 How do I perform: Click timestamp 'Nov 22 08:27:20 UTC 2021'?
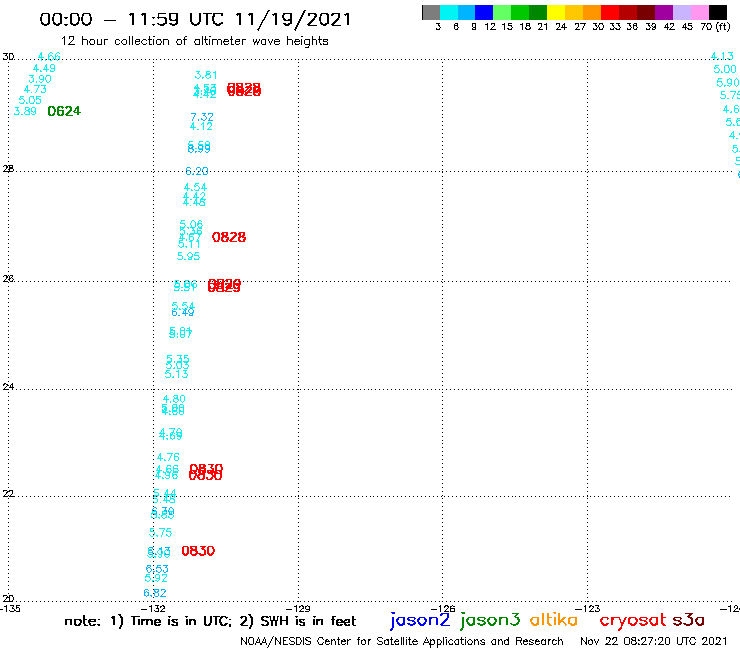point(654,641)
